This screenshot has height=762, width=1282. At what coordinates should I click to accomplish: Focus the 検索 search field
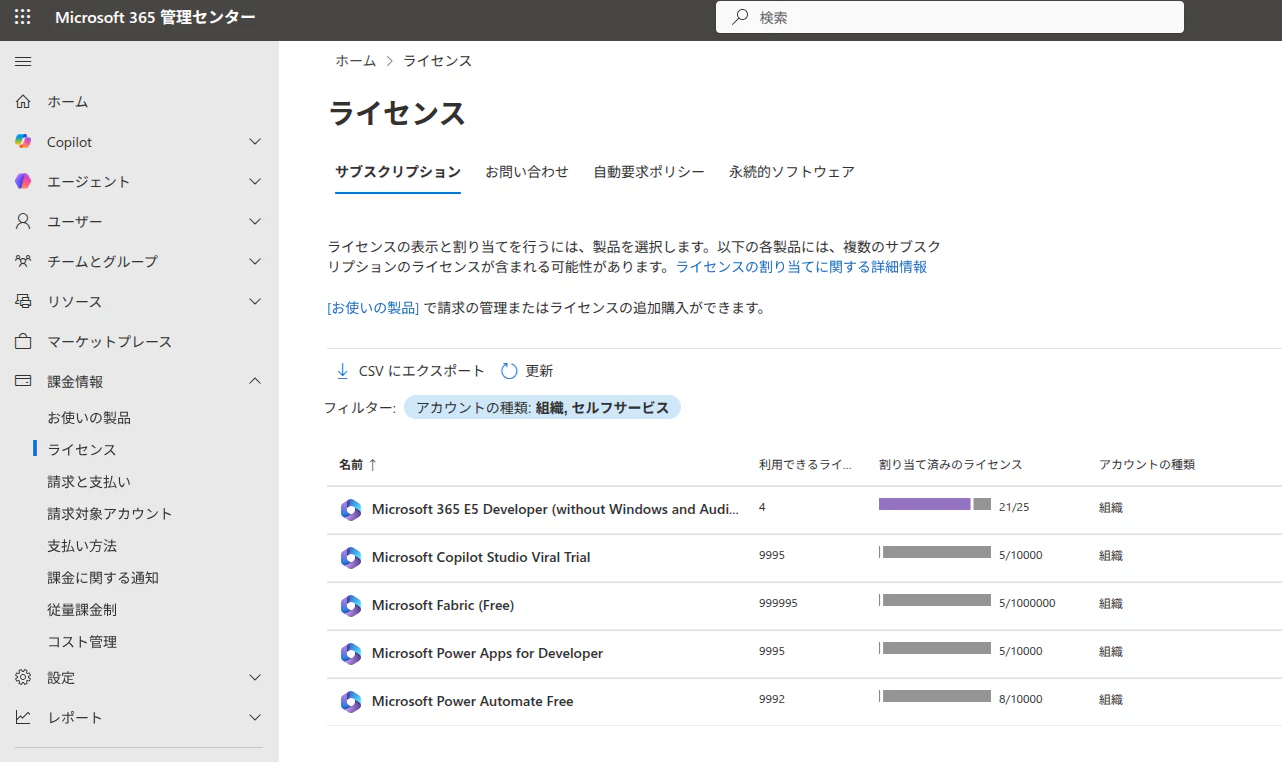[950, 17]
